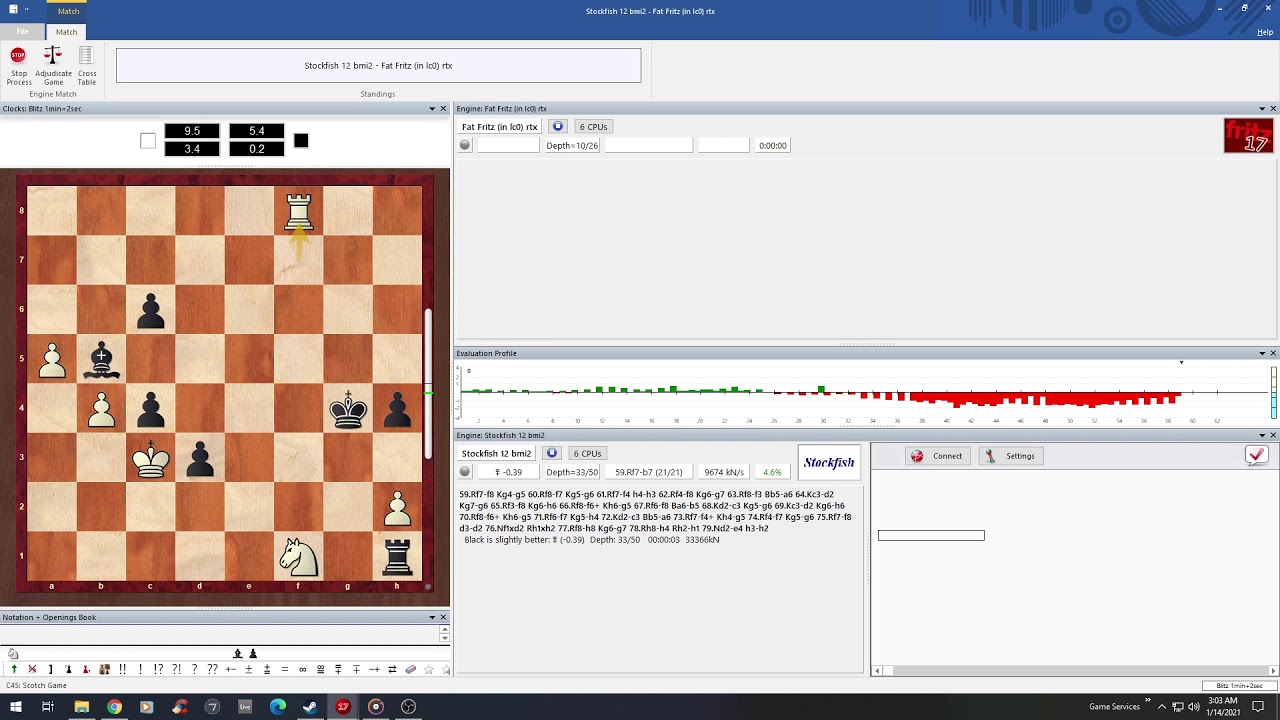Change Stockfish 6 CPUs setting
1280x720 pixels.
click(587, 454)
